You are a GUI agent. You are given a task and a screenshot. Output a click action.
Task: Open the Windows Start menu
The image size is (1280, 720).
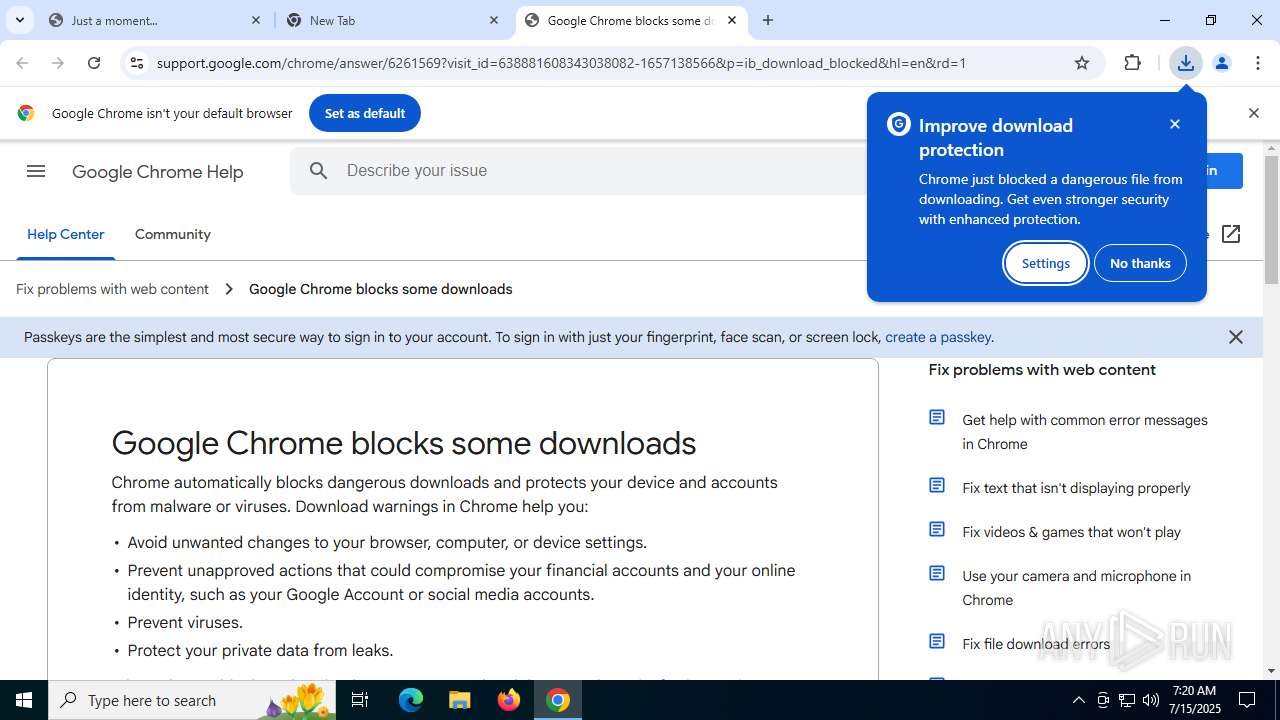coord(24,700)
